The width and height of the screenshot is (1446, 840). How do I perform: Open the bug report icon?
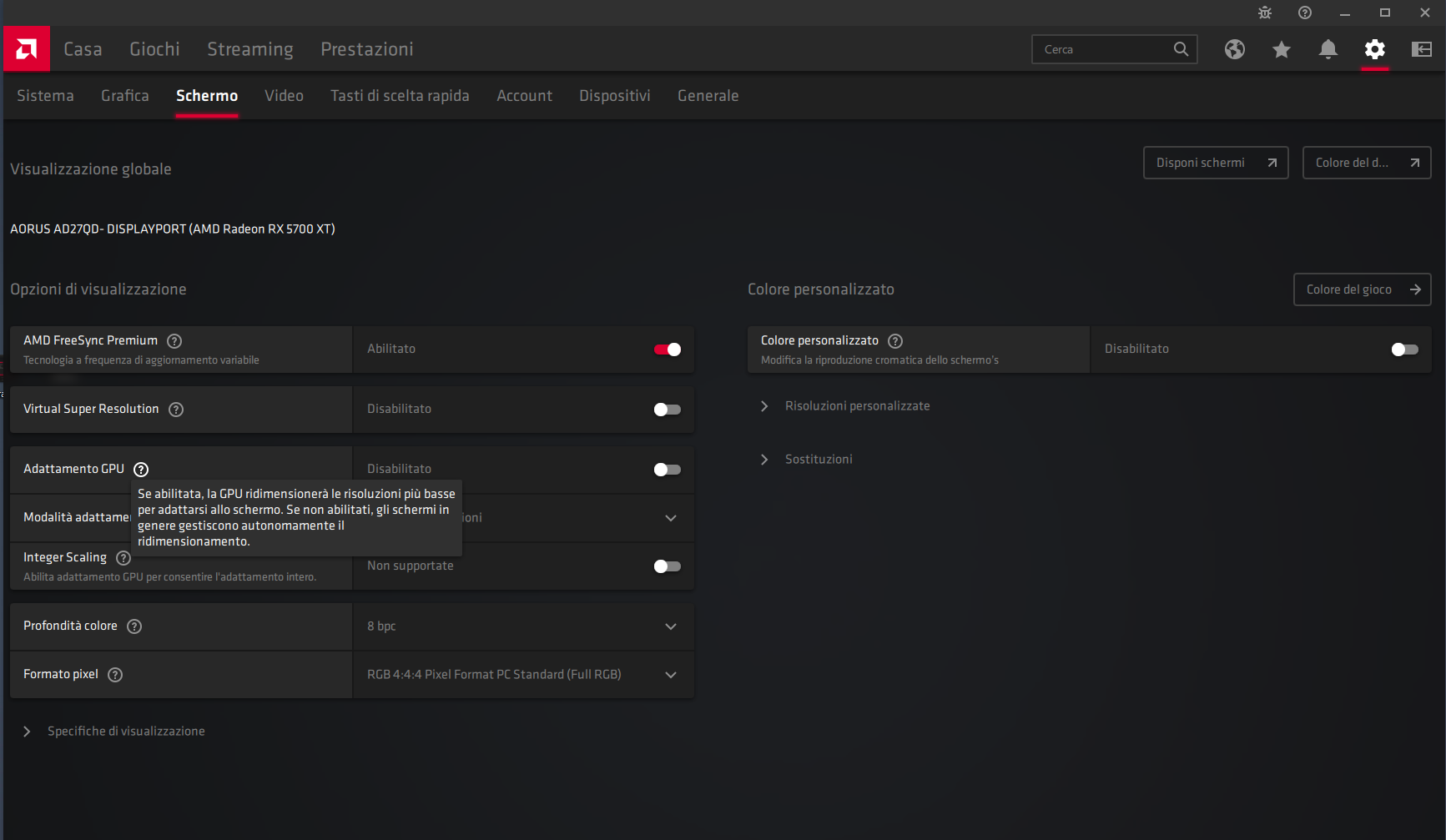[1265, 13]
